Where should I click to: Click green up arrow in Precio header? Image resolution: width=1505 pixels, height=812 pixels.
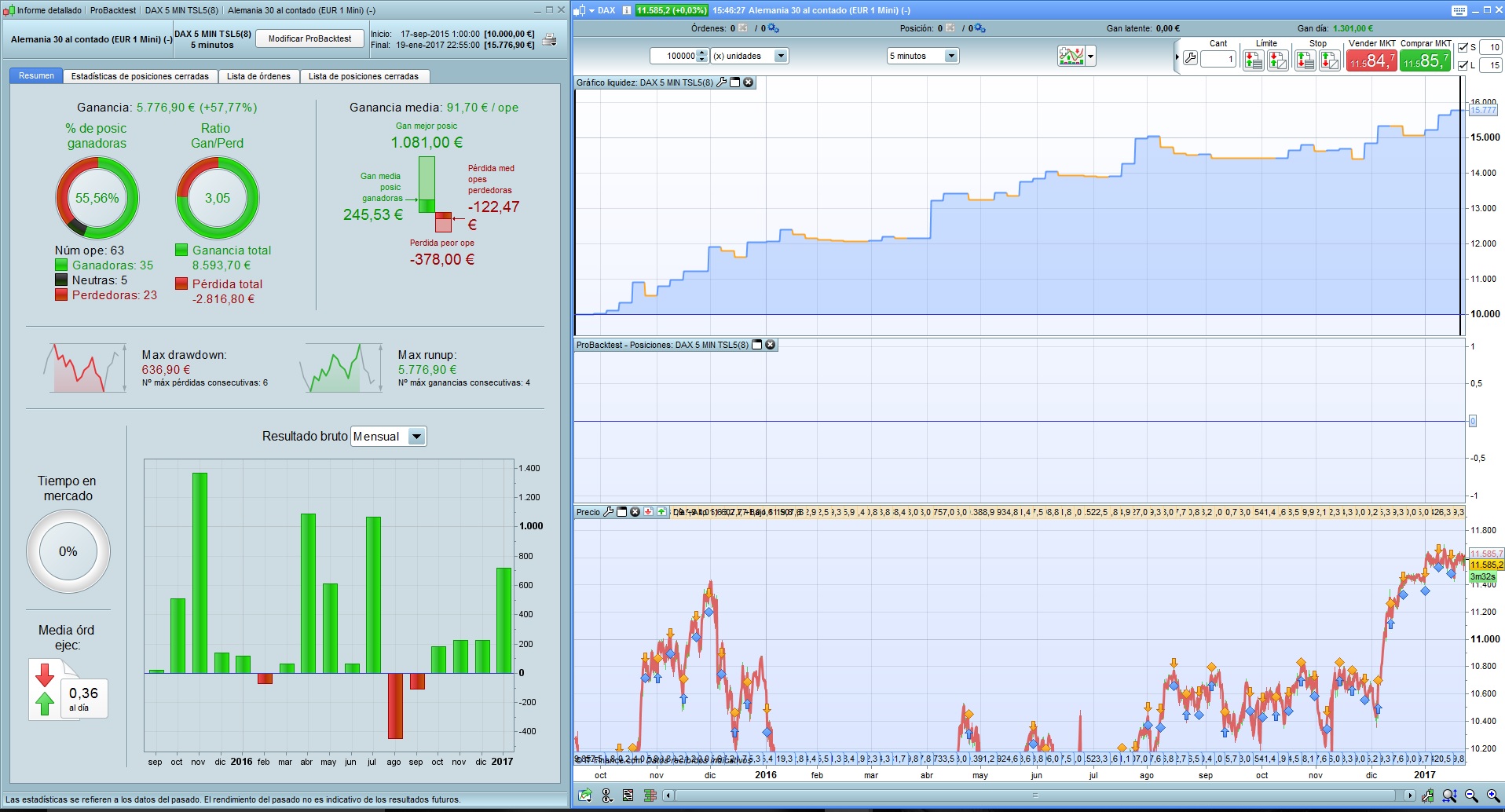click(661, 512)
